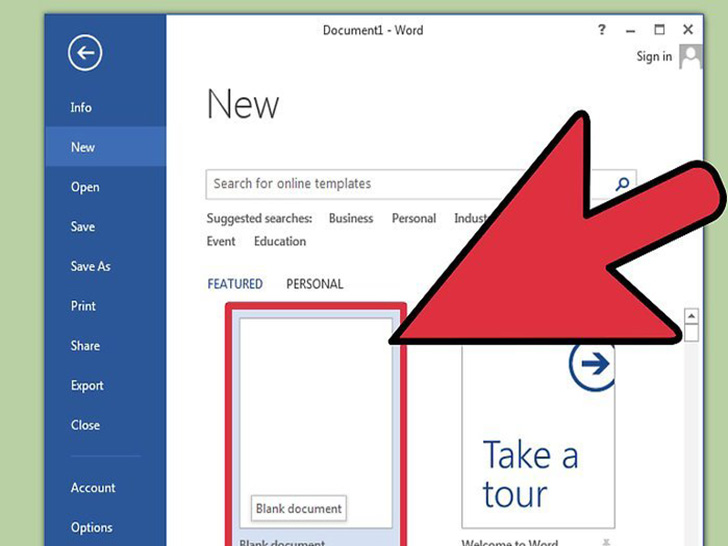Go to the Open page
Viewport: 728px width, 546px height.
click(x=85, y=187)
